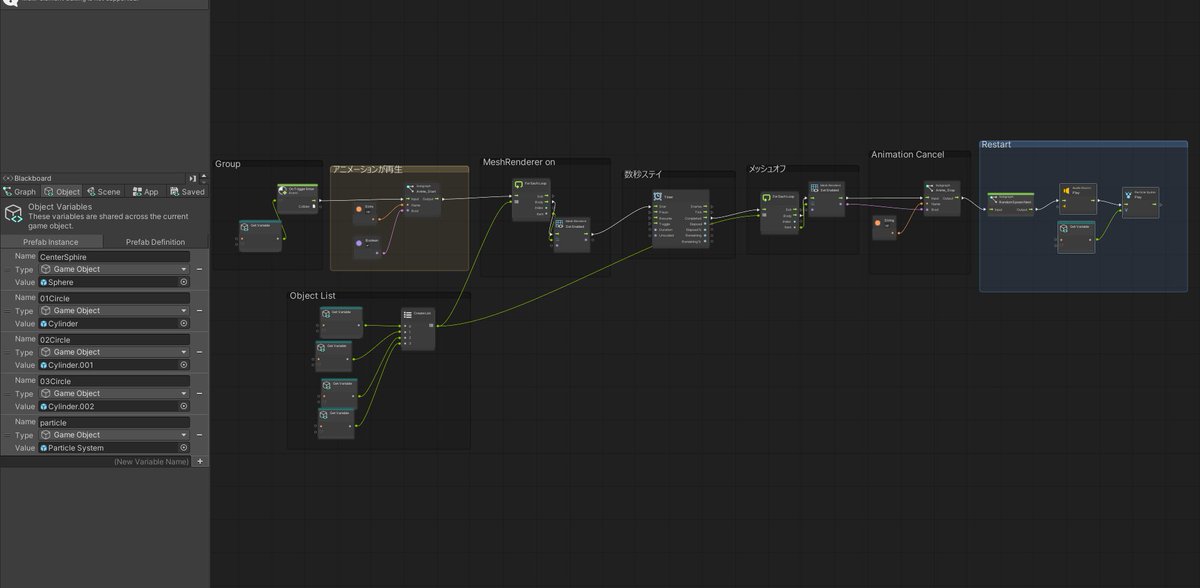Open Type dropdown for 01Circle variable
This screenshot has height=588, width=1200.
113,311
